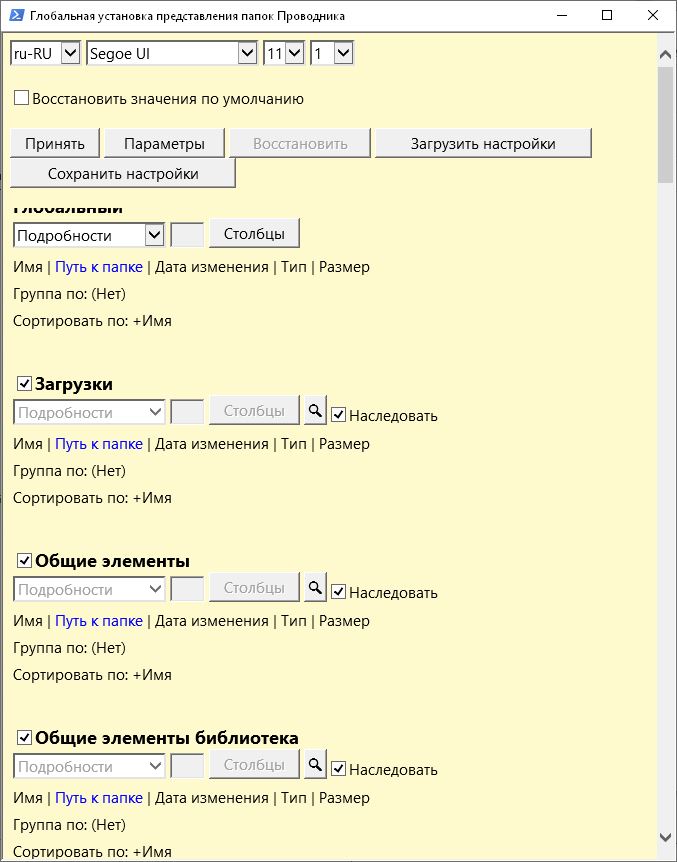Check Восстановить значения по умолчанию box
This screenshot has height=862, width=677.
[21, 98]
